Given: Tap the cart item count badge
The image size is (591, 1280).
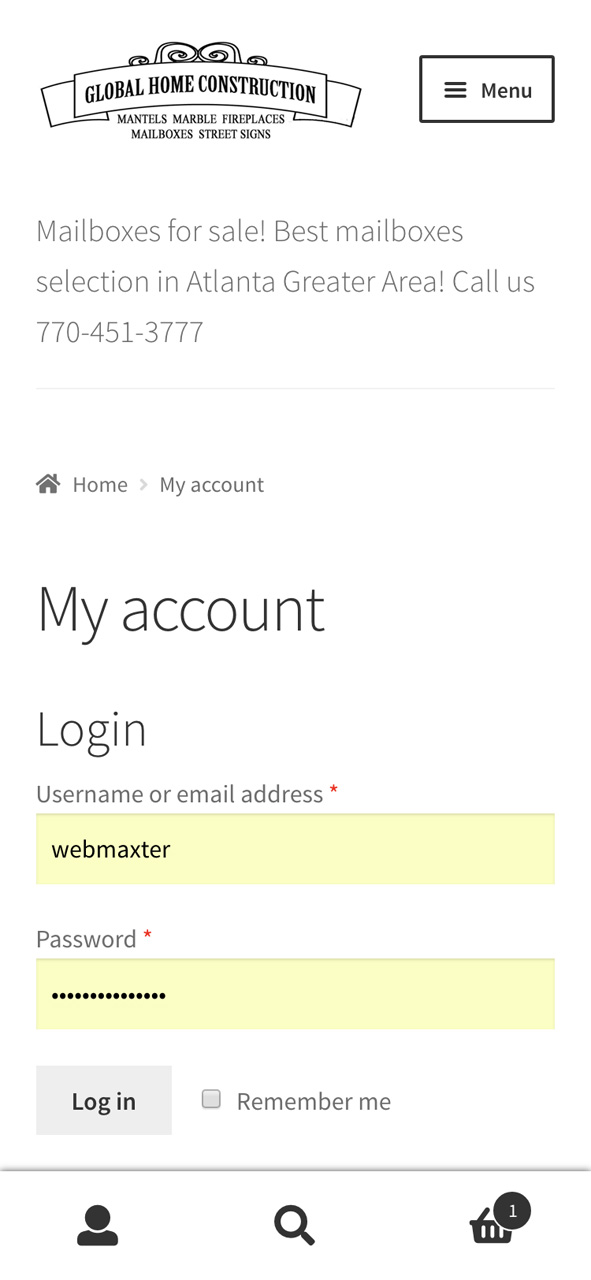Looking at the screenshot, I should [x=513, y=1210].
